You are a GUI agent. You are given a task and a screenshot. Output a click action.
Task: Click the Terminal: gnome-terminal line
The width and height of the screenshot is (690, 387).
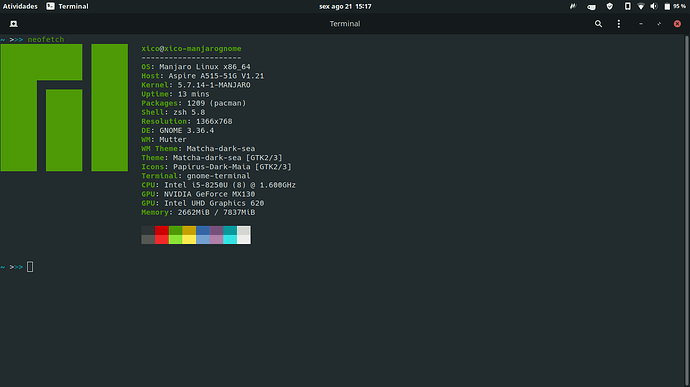click(x=196, y=176)
